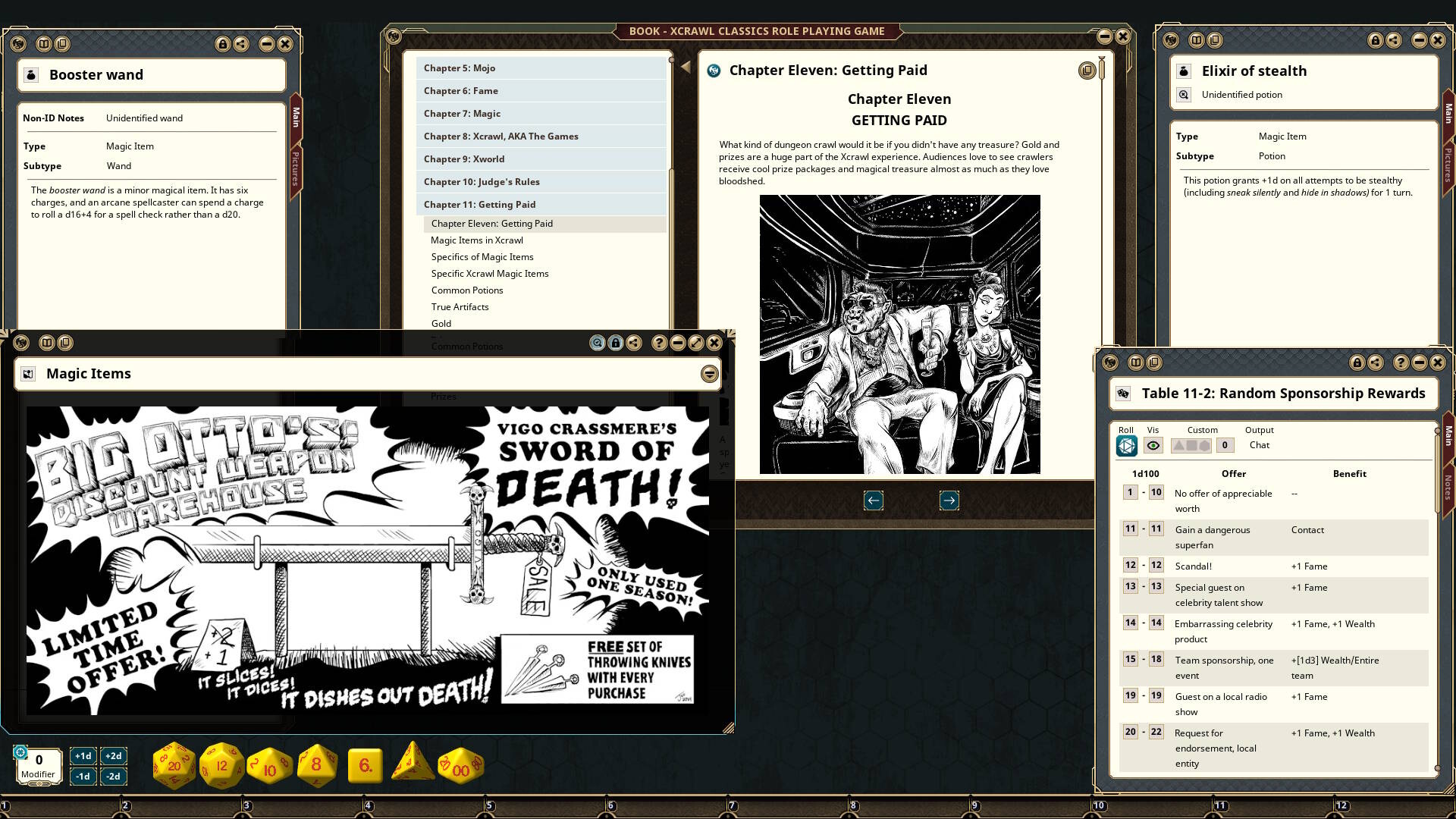Click the identify magnifier on the unidentified potion

[1184, 95]
